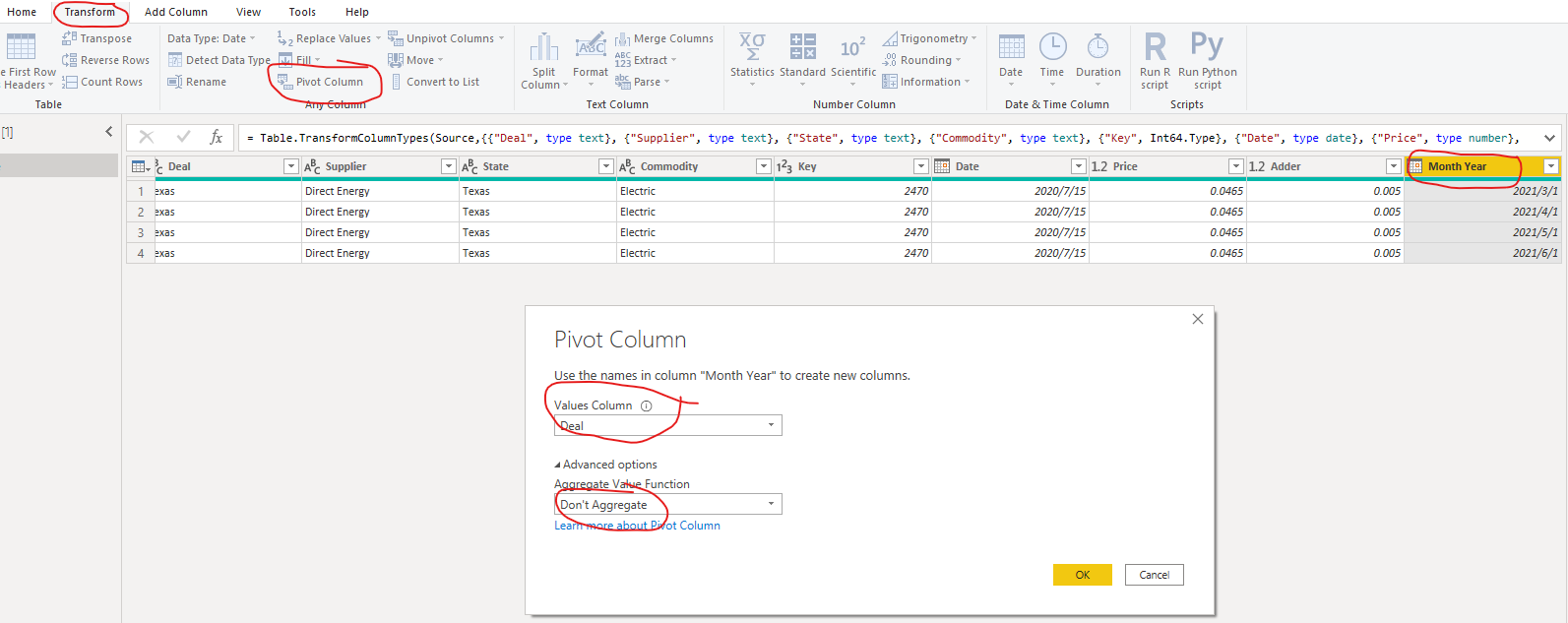Image resolution: width=1568 pixels, height=623 pixels.
Task: Select the Adder column header
Action: point(1325,166)
